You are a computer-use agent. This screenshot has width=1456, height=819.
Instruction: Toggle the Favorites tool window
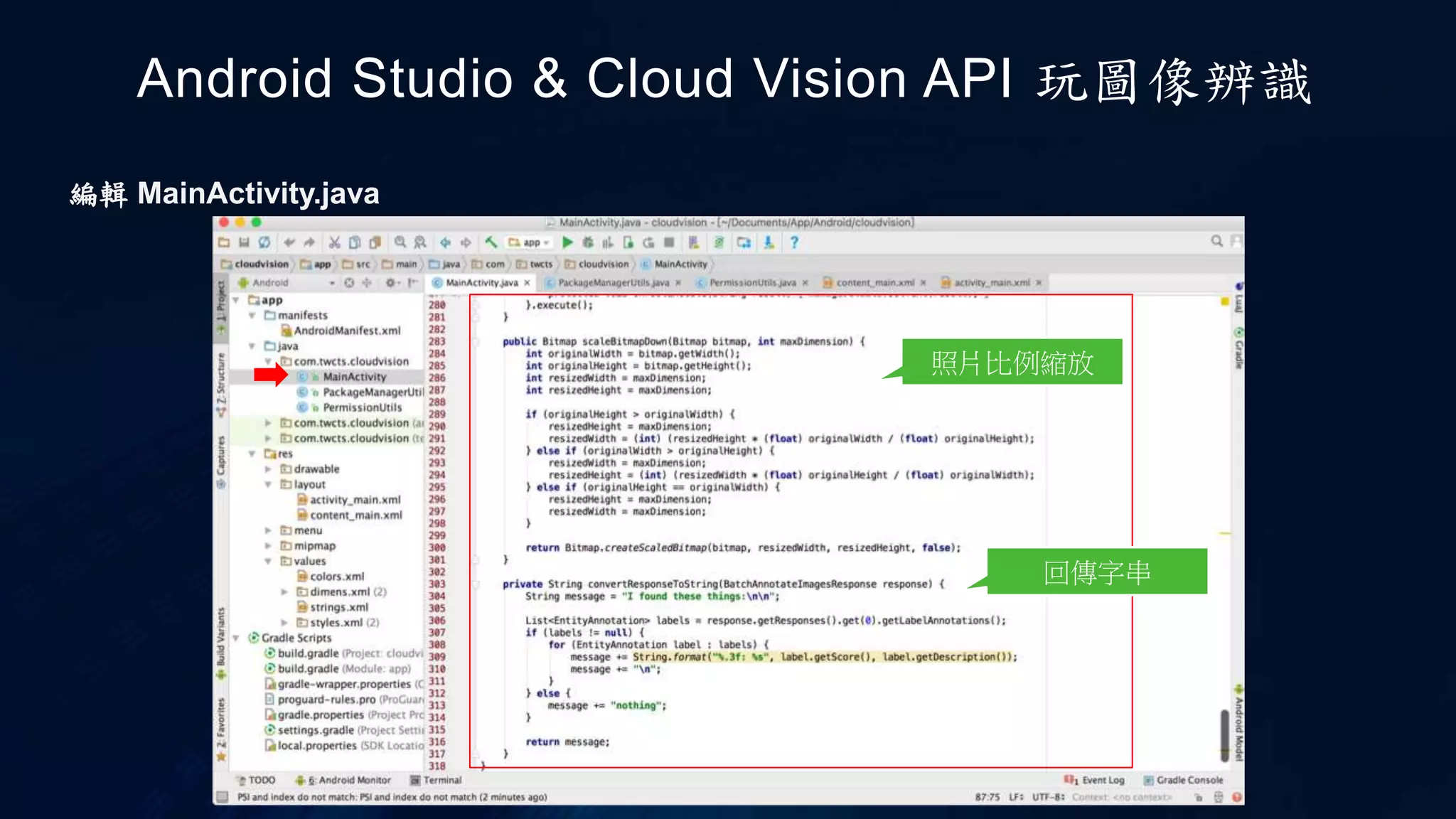221,729
